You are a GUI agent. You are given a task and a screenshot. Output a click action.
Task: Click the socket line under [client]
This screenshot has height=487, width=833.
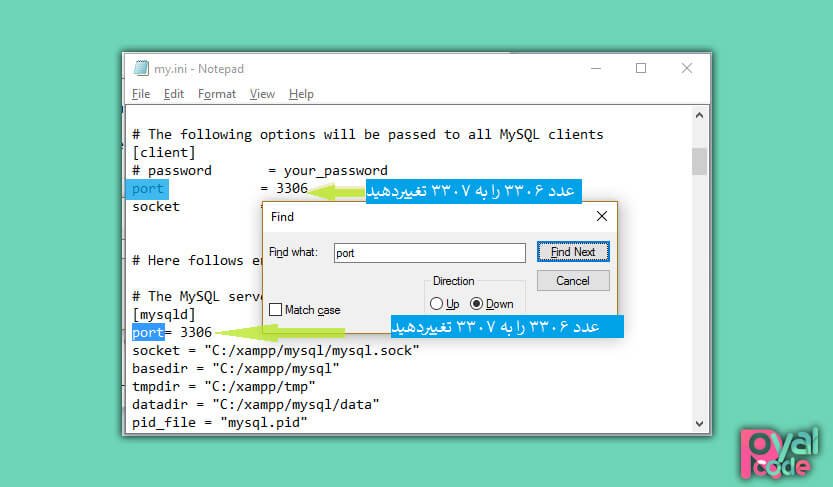[x=156, y=207]
